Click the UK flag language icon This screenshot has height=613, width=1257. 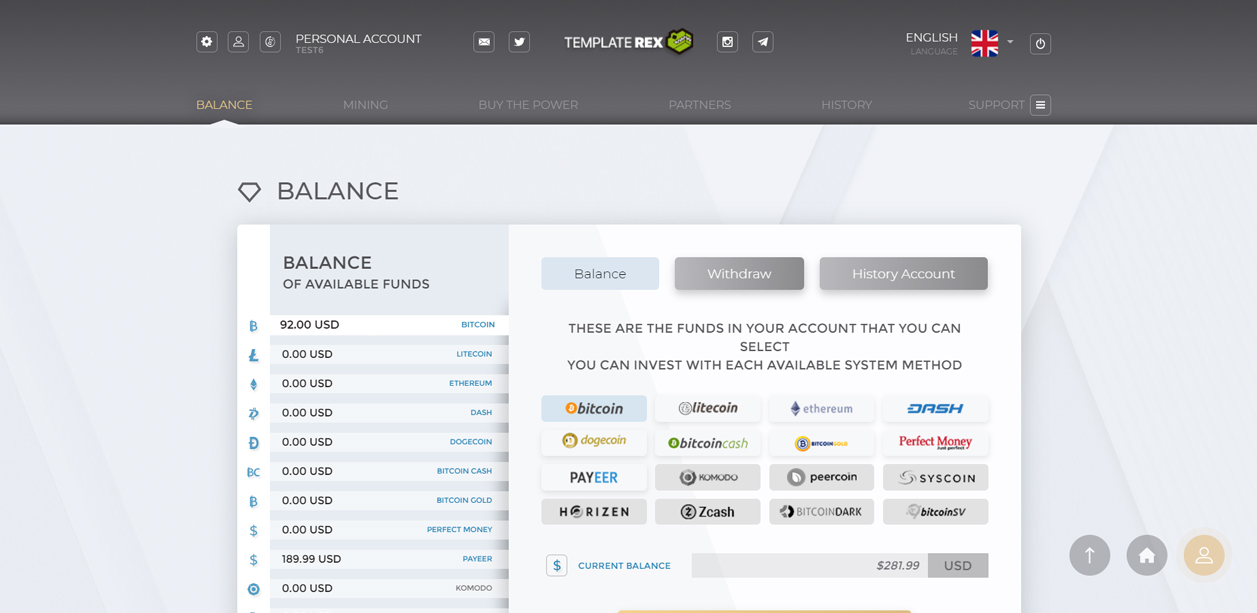click(984, 43)
